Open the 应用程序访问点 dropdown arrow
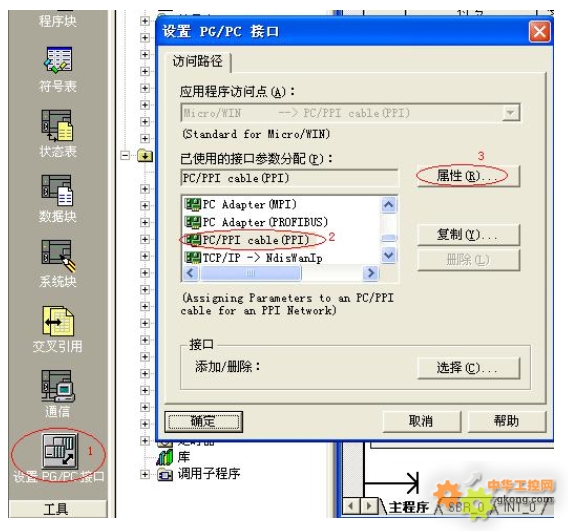The height and width of the screenshot is (531, 568). tap(511, 113)
